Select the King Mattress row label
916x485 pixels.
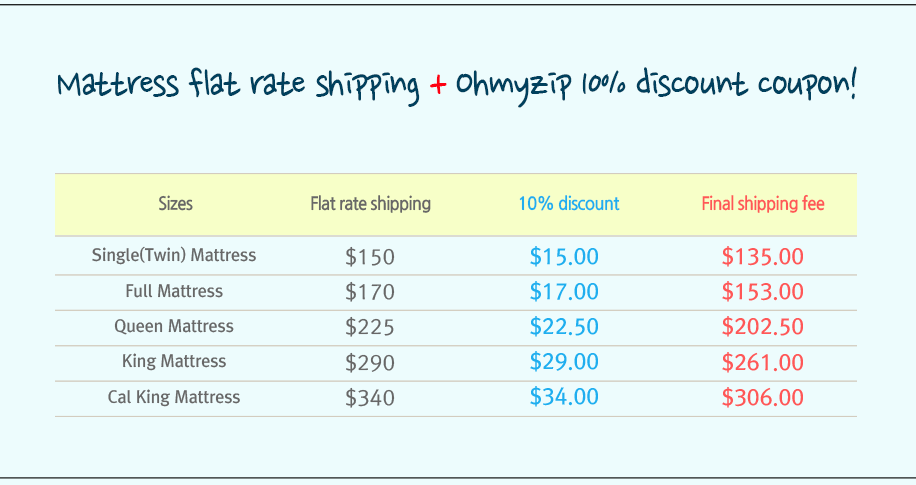coord(174,361)
